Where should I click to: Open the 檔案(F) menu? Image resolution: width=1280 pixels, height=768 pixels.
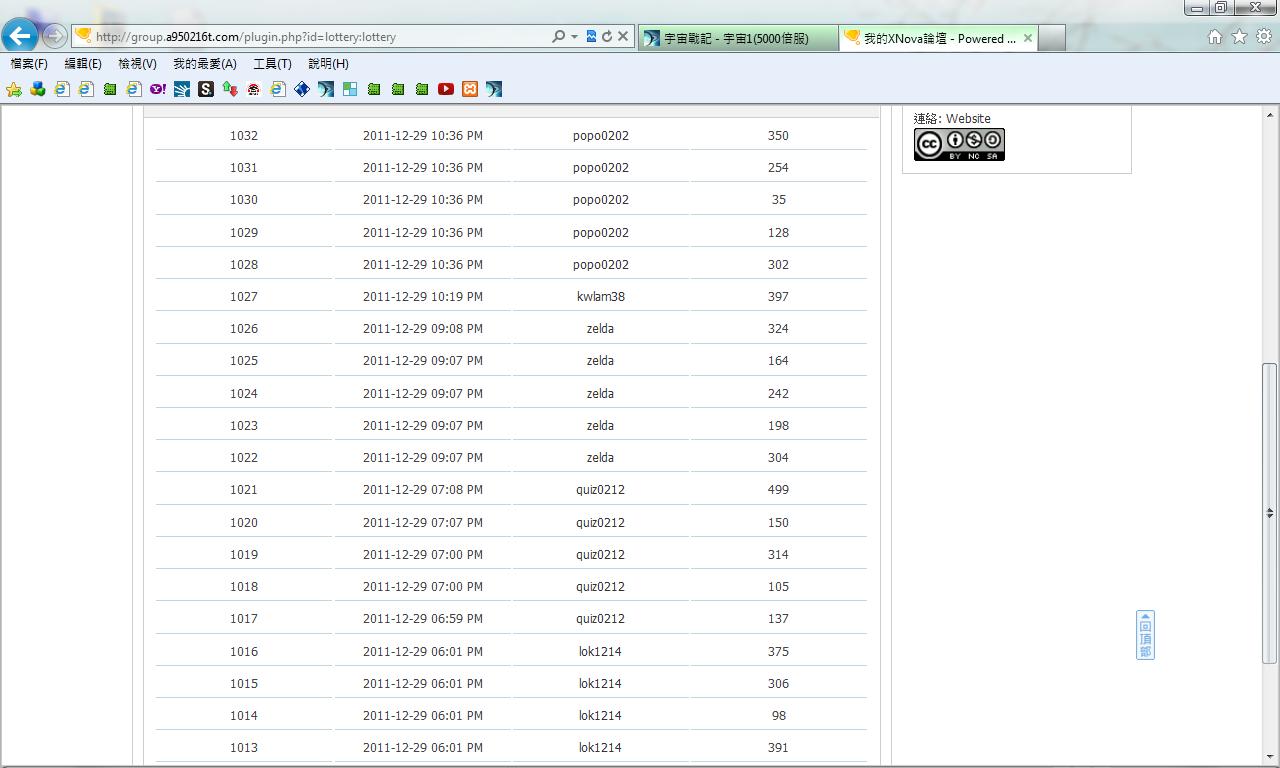[29, 63]
